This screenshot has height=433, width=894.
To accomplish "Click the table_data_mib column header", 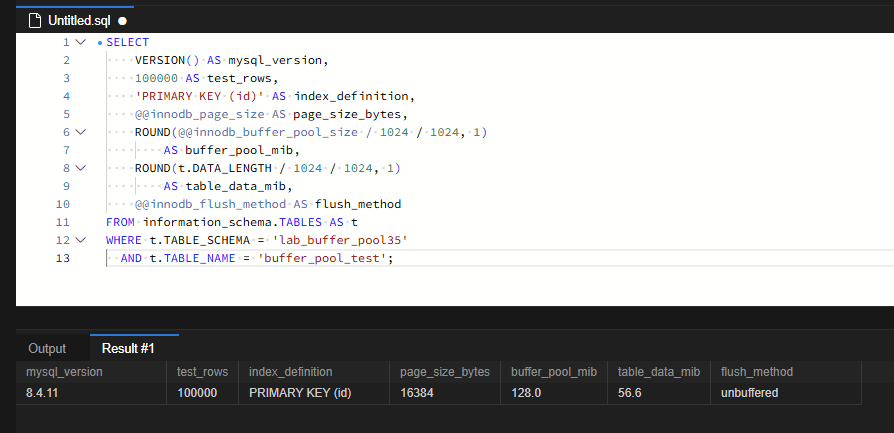I will (x=659, y=372).
